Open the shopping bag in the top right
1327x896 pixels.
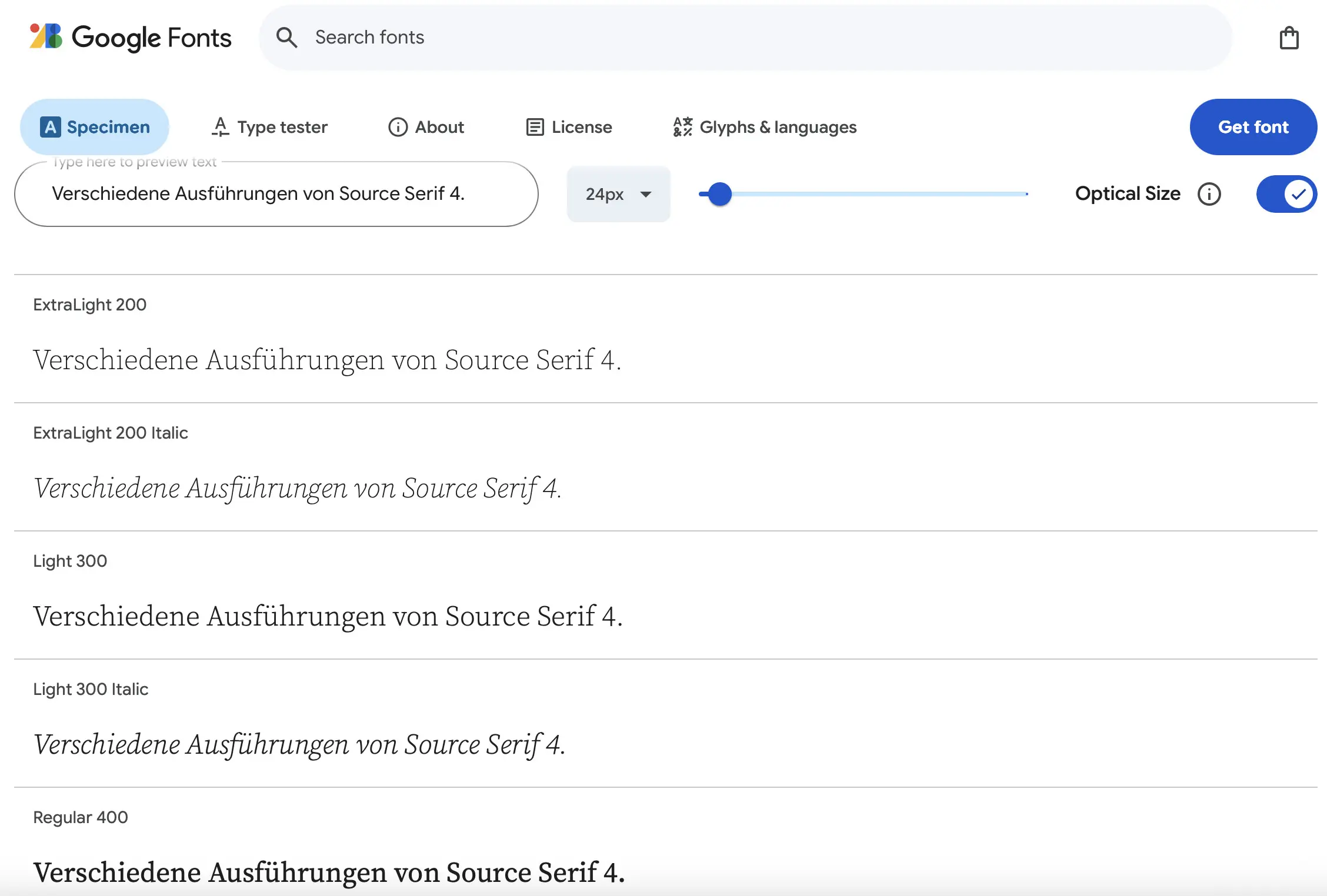tap(1289, 38)
